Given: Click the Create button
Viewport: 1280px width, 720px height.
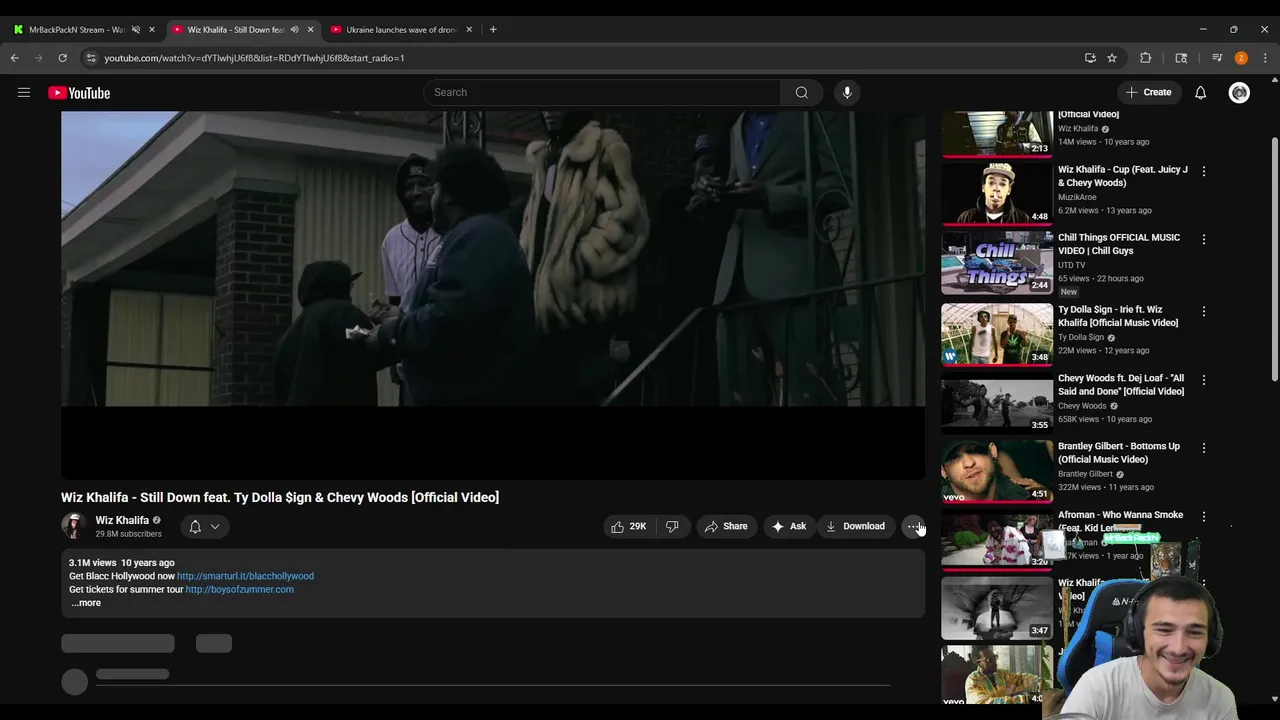Looking at the screenshot, I should click(1148, 92).
